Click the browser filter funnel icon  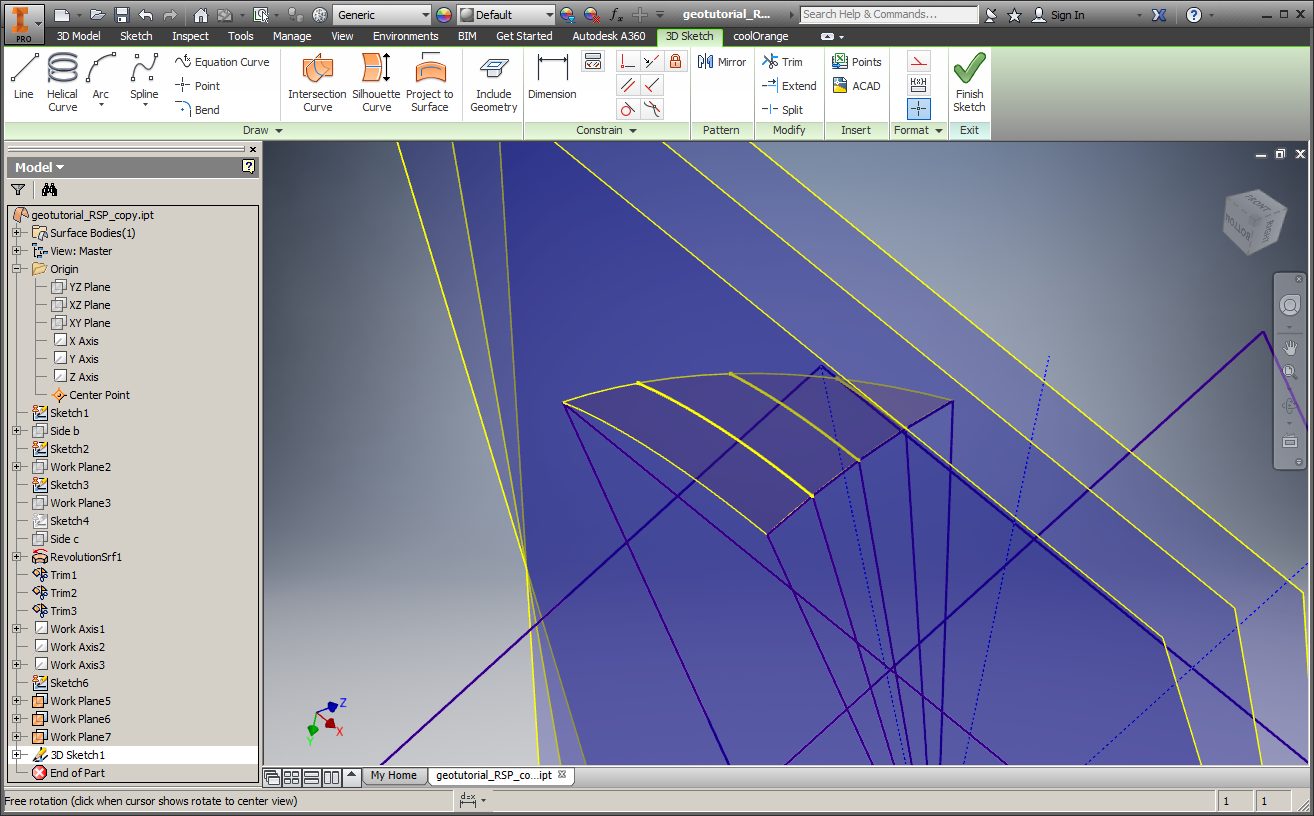(18, 189)
